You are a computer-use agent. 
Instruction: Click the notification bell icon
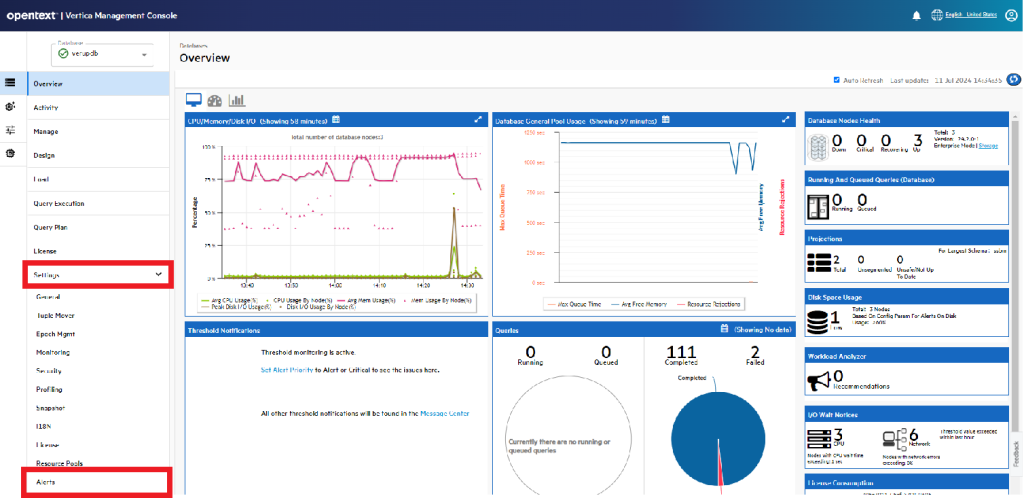[x=916, y=15]
